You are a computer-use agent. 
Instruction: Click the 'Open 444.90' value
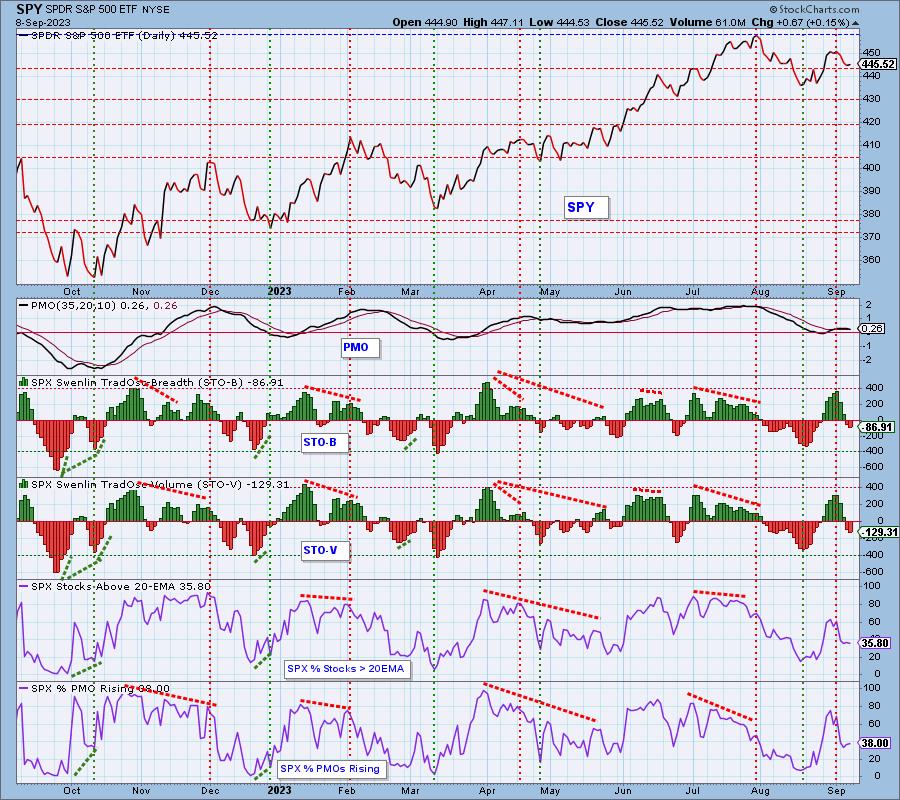pyautogui.click(x=425, y=22)
